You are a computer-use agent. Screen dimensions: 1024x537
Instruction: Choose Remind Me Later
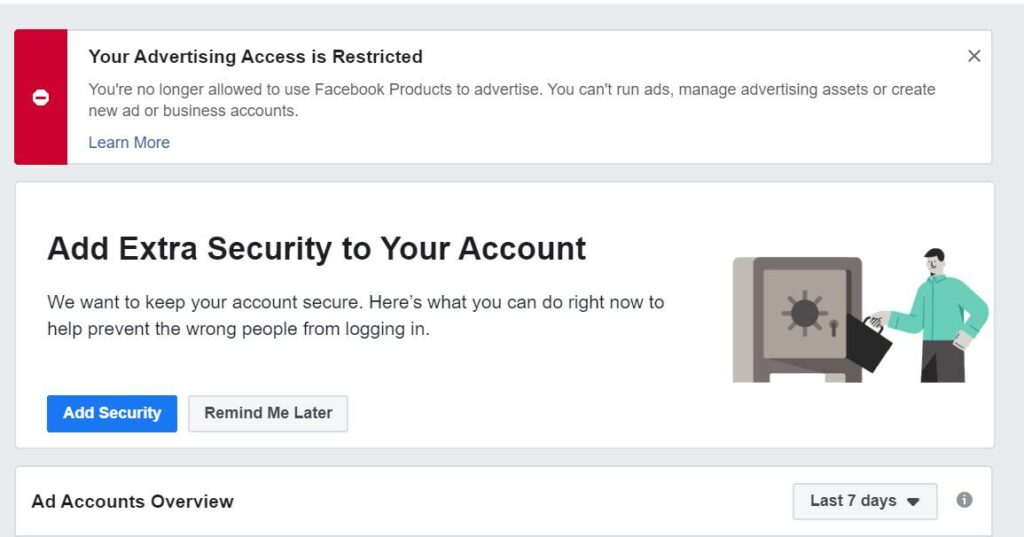(x=268, y=413)
